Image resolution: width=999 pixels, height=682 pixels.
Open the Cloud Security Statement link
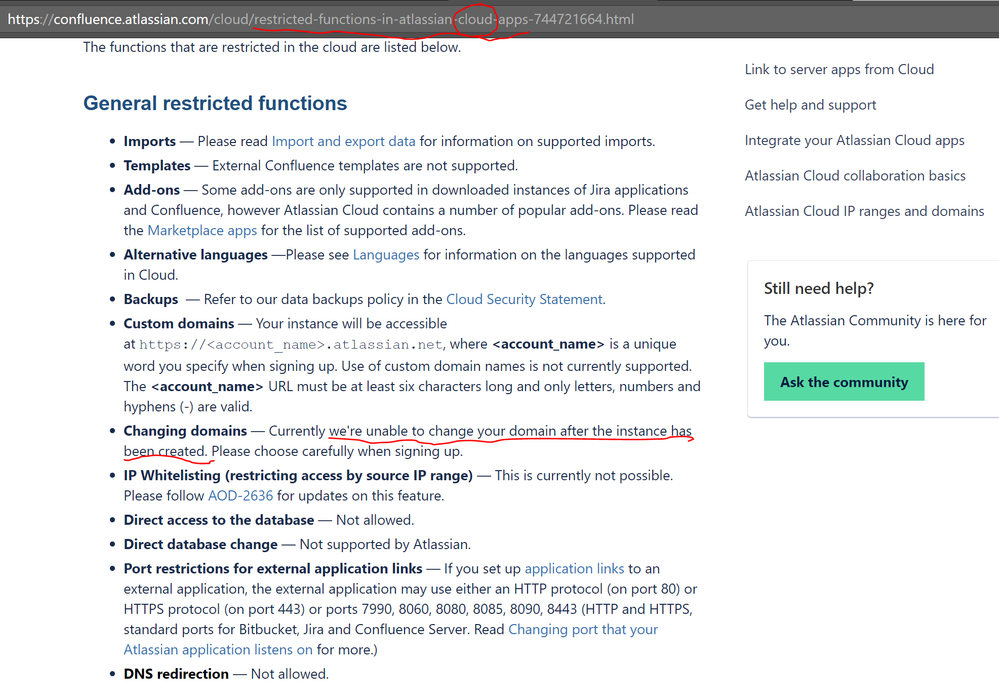pos(524,299)
